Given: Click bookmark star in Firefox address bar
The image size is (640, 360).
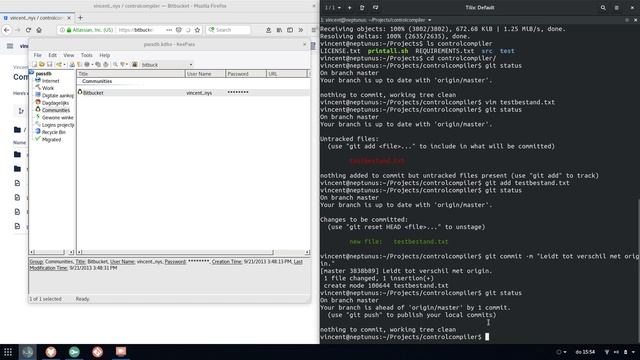Looking at the screenshot, I should point(198,30).
